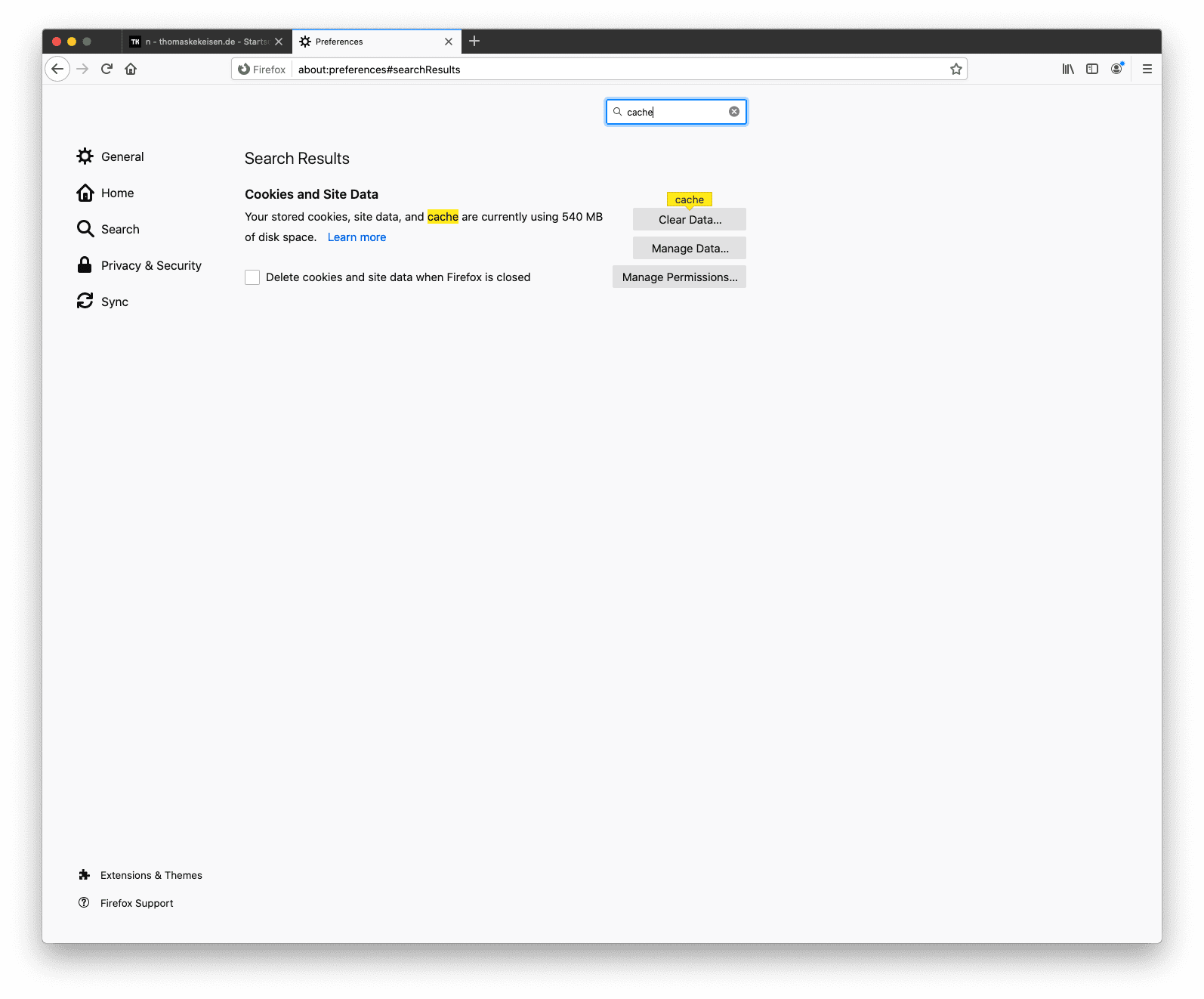This screenshot has height=999, width=1204.
Task: Open Privacy & Security category
Action: click(x=139, y=265)
